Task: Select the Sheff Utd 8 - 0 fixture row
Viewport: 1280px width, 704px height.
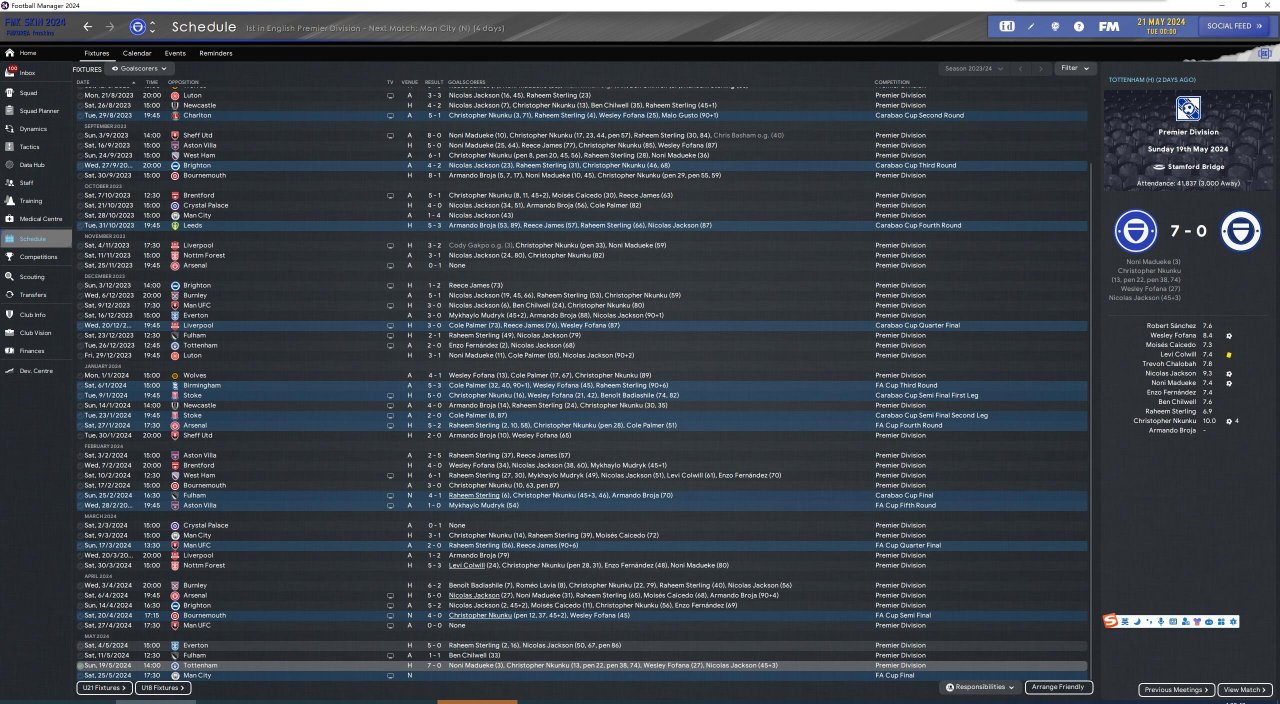Action: click(583, 135)
